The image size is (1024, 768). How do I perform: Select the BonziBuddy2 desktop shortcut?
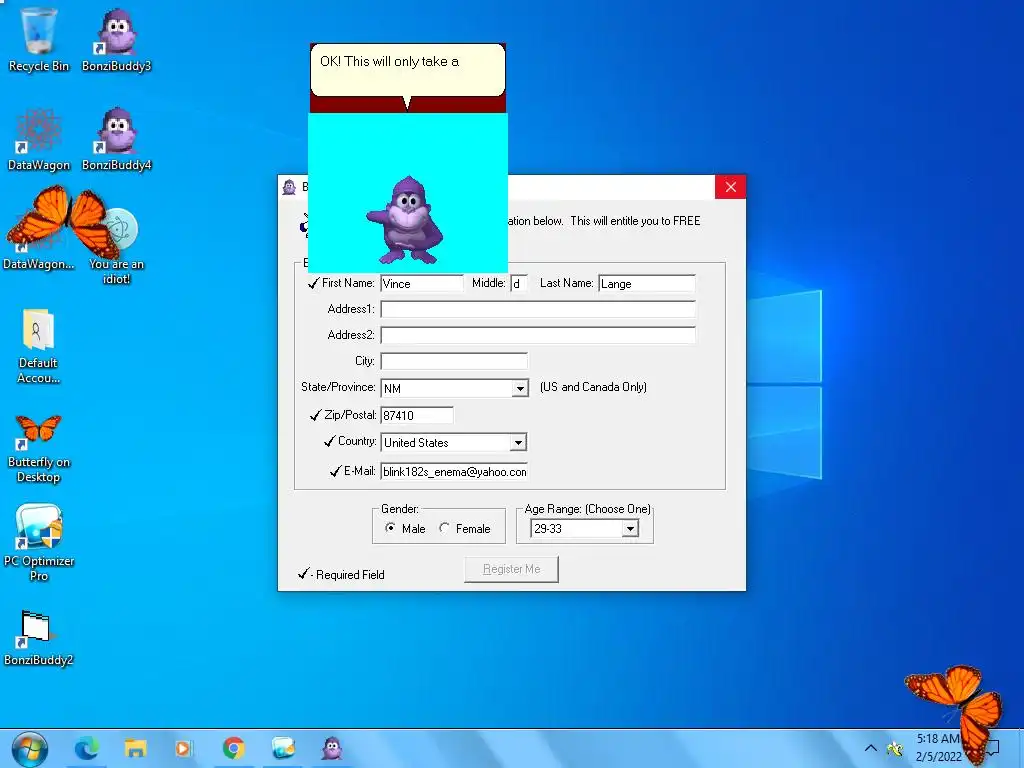click(x=38, y=638)
